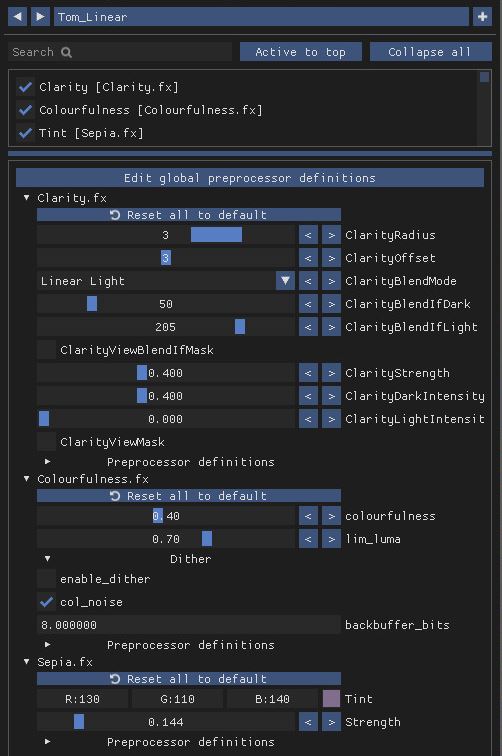Screen dimensions: 502x756
Task: Select previous ClarityBlendMode with < button
Action: tap(308, 281)
